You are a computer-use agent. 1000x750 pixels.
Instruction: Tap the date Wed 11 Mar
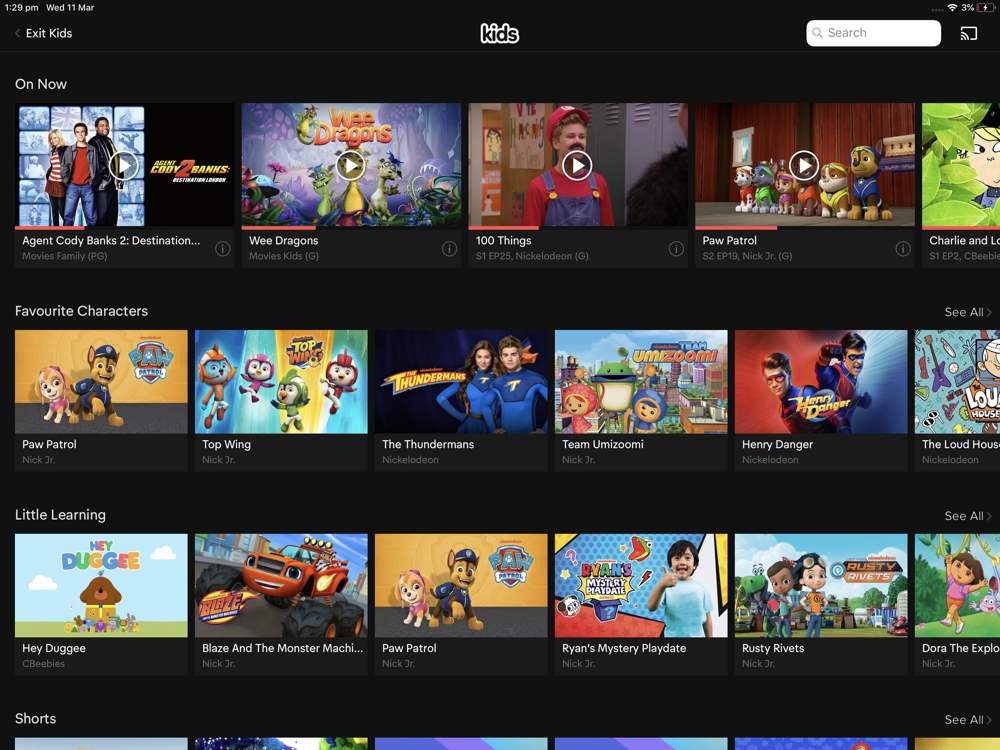pyautogui.click(x=70, y=8)
